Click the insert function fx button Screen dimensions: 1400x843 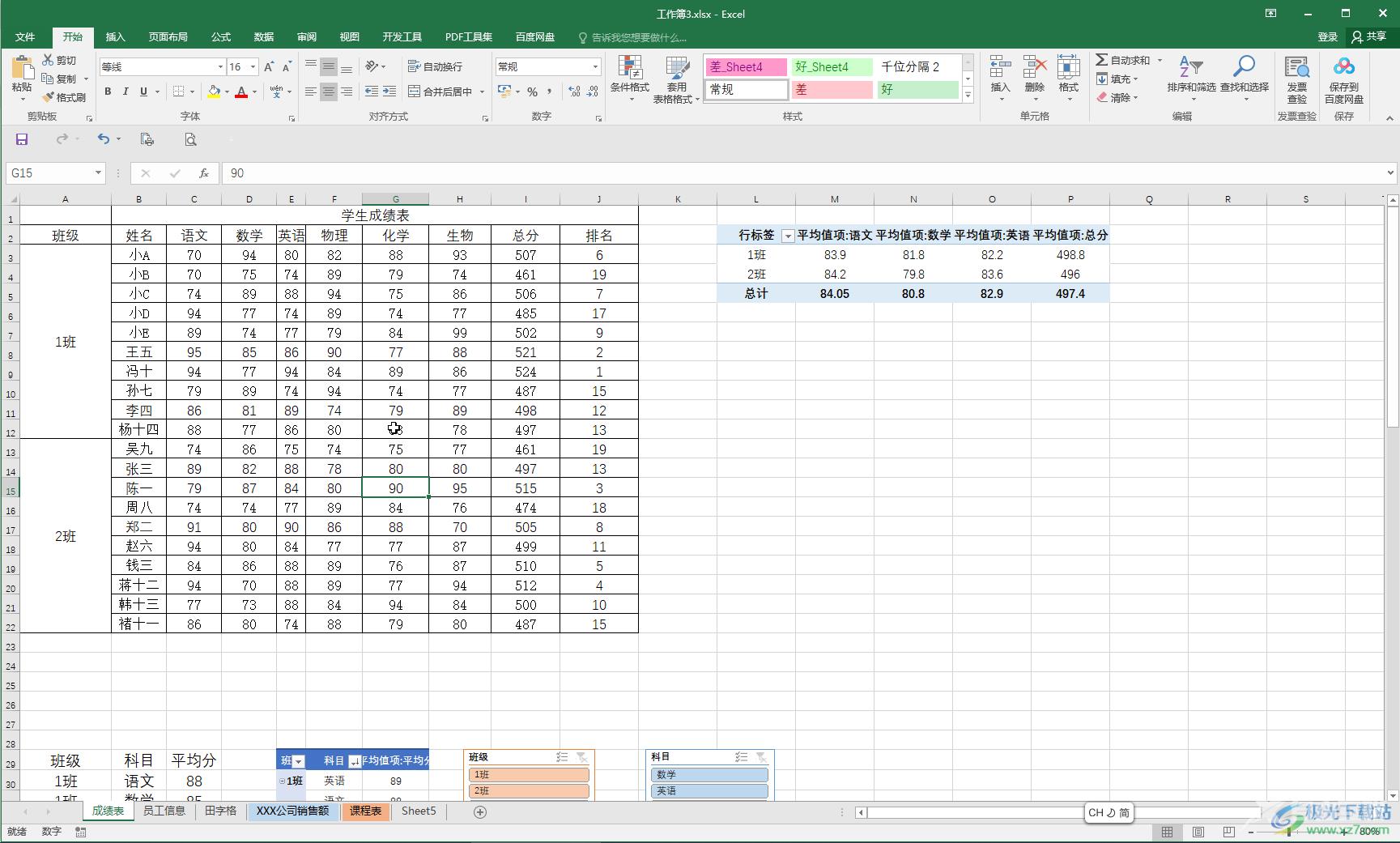pos(204,173)
